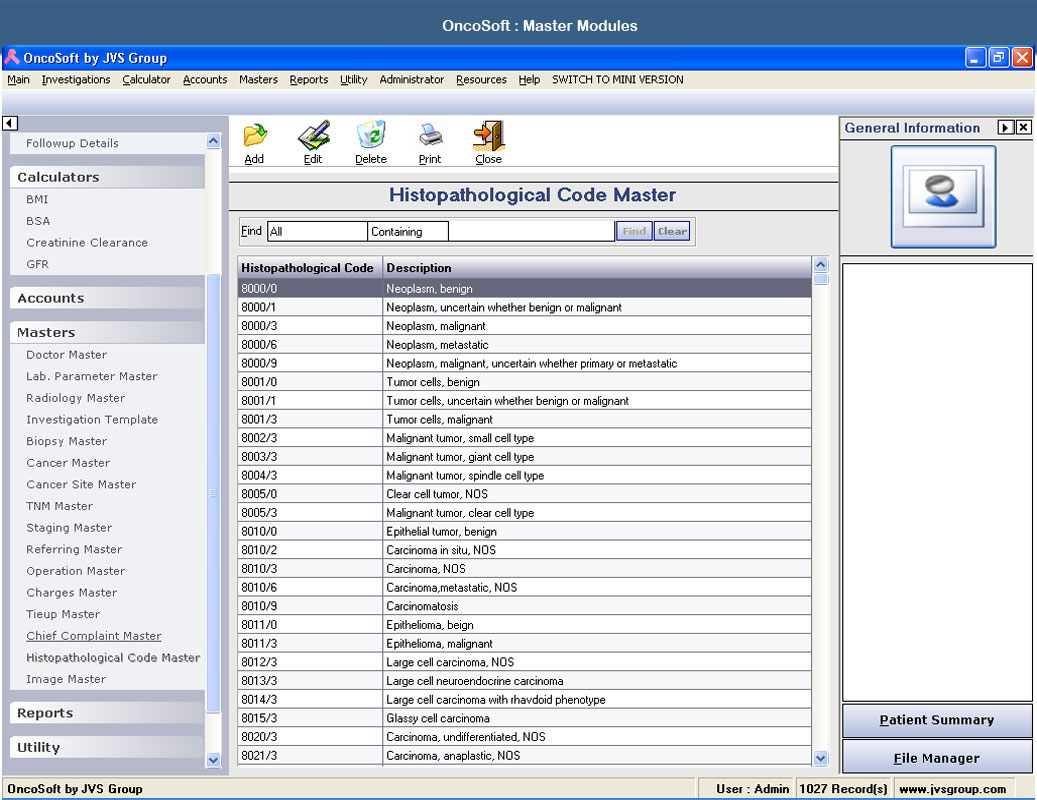Open the Accounts menu
Screen dimensions: 1037x800
tap(205, 79)
